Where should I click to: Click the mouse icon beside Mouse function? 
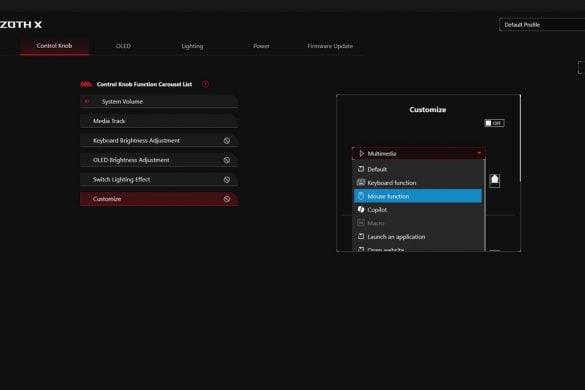click(x=361, y=196)
